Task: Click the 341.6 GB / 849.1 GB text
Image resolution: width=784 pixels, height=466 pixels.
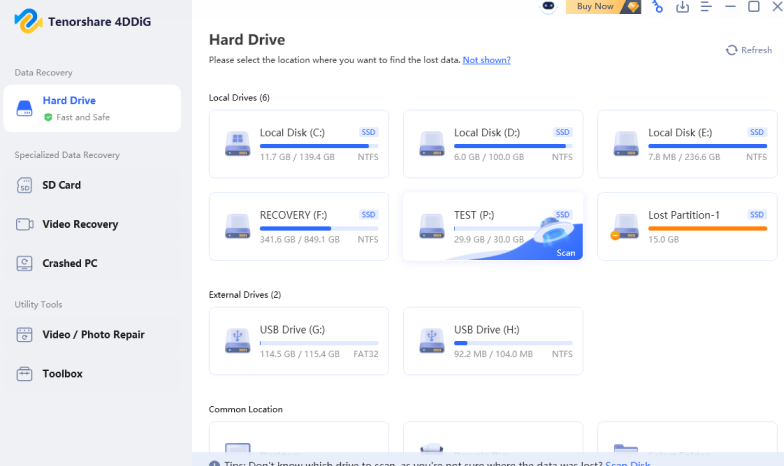Action: click(x=300, y=240)
